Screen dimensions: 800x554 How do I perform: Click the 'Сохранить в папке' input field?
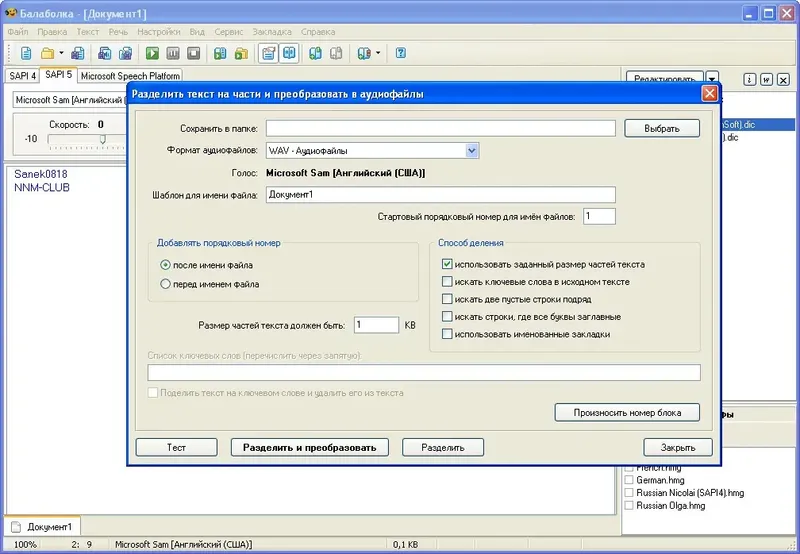point(441,129)
